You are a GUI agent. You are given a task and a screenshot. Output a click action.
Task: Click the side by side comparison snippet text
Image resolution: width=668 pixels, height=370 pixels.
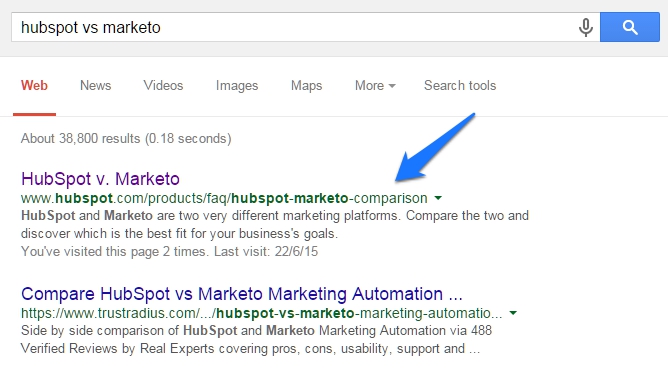point(256,339)
